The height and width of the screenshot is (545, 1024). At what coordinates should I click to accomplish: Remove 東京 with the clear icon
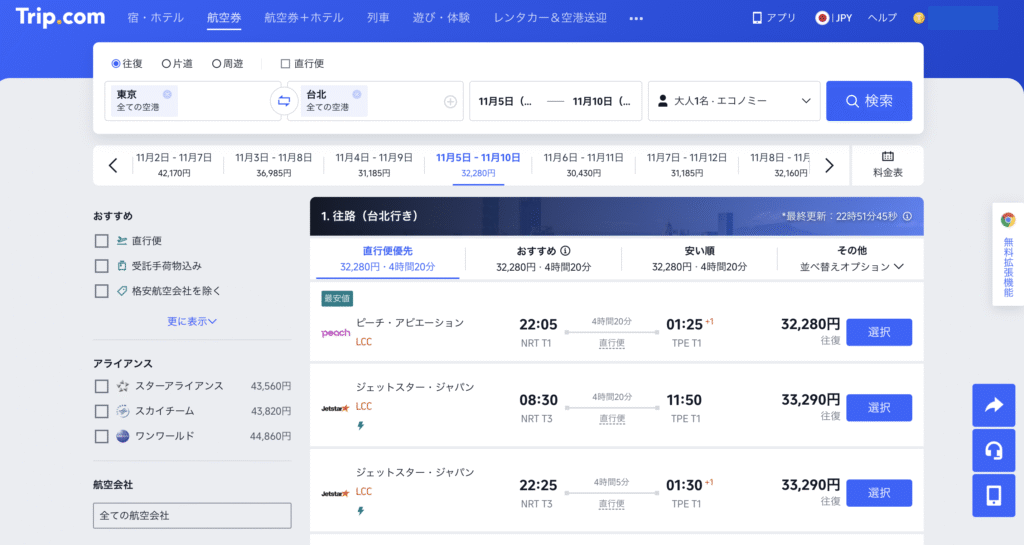(167, 95)
